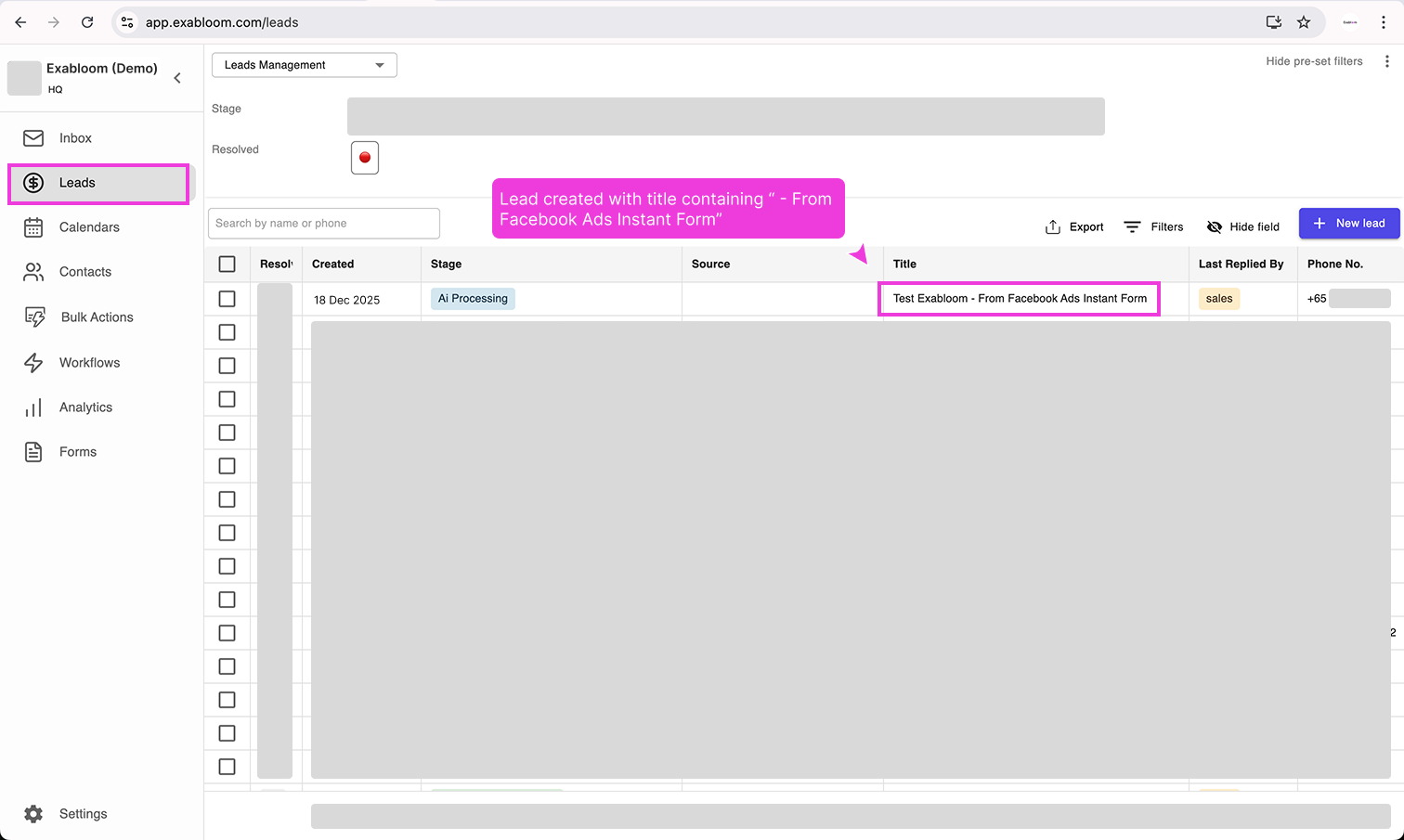Open the Inbox mail icon

pyautogui.click(x=33, y=137)
